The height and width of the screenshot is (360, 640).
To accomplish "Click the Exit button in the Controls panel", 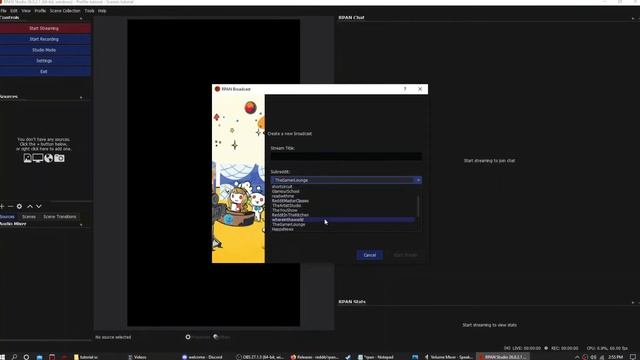I will [44, 71].
